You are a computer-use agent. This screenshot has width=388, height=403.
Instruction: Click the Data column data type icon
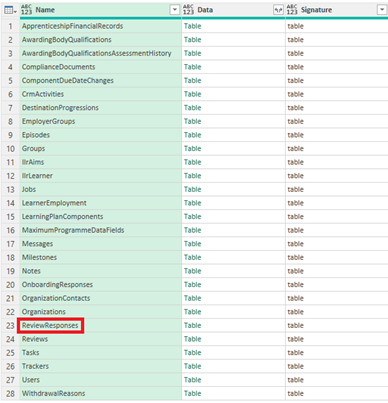(x=188, y=10)
